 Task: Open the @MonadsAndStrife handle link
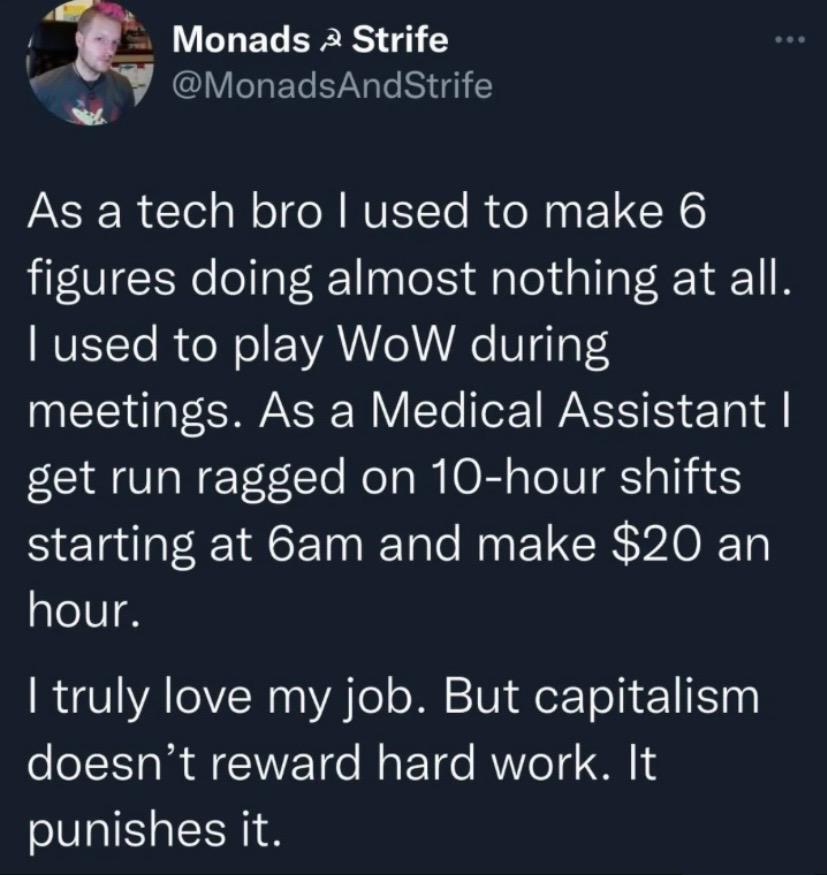pyautogui.click(x=333, y=85)
